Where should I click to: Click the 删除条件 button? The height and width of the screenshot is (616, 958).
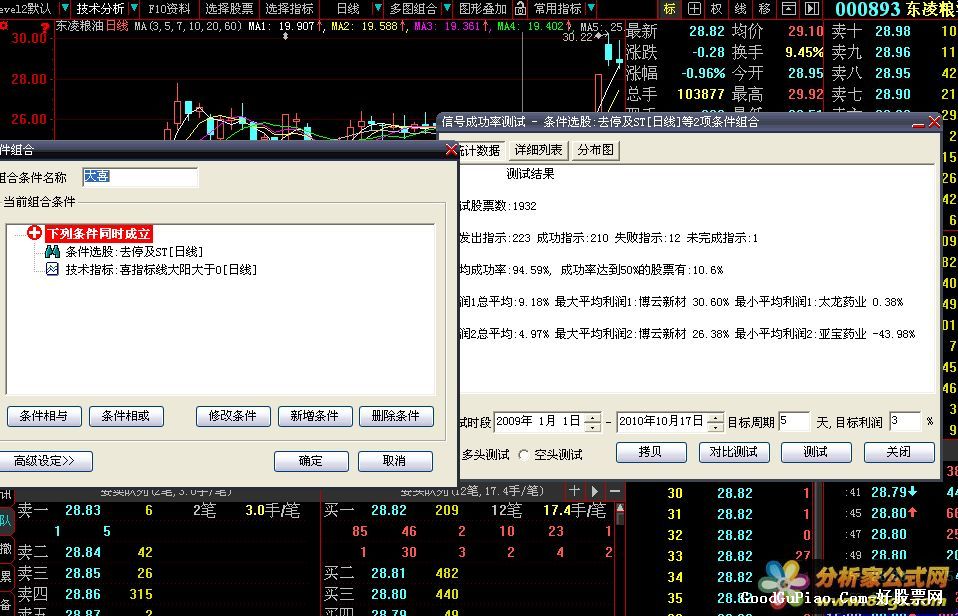(x=396, y=416)
